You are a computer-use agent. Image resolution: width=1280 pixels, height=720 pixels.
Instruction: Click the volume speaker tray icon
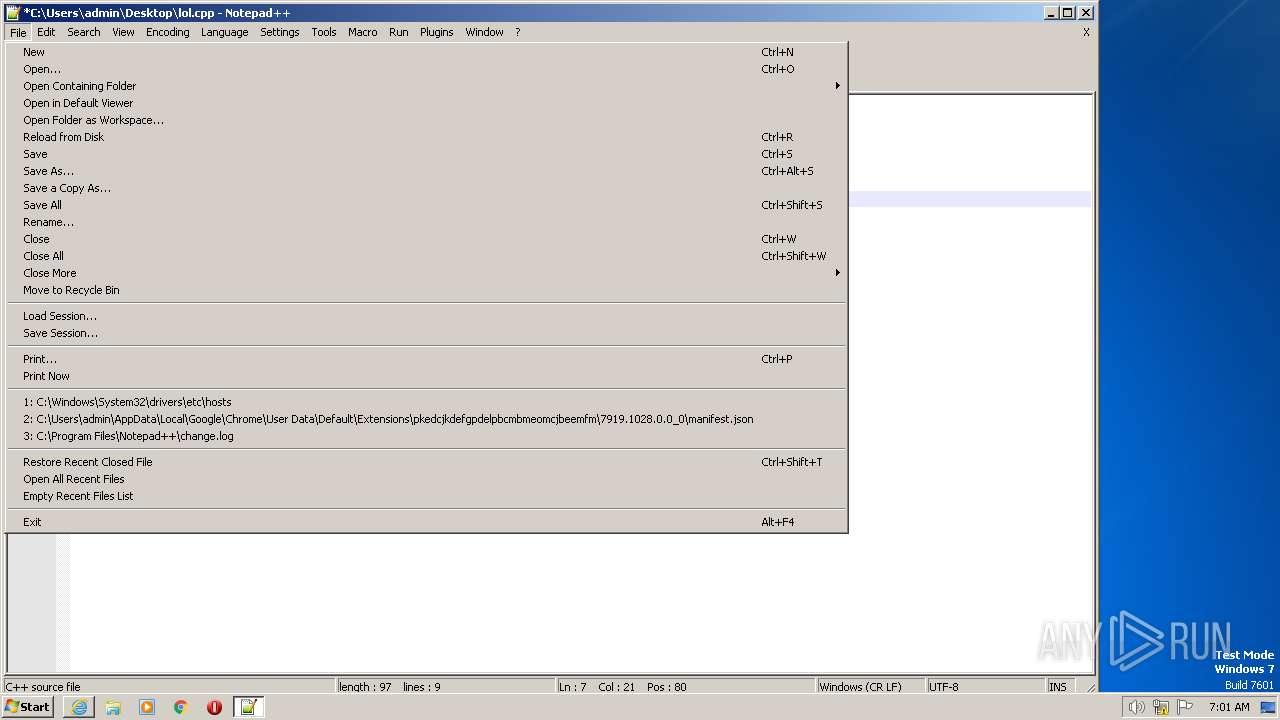click(1136, 707)
